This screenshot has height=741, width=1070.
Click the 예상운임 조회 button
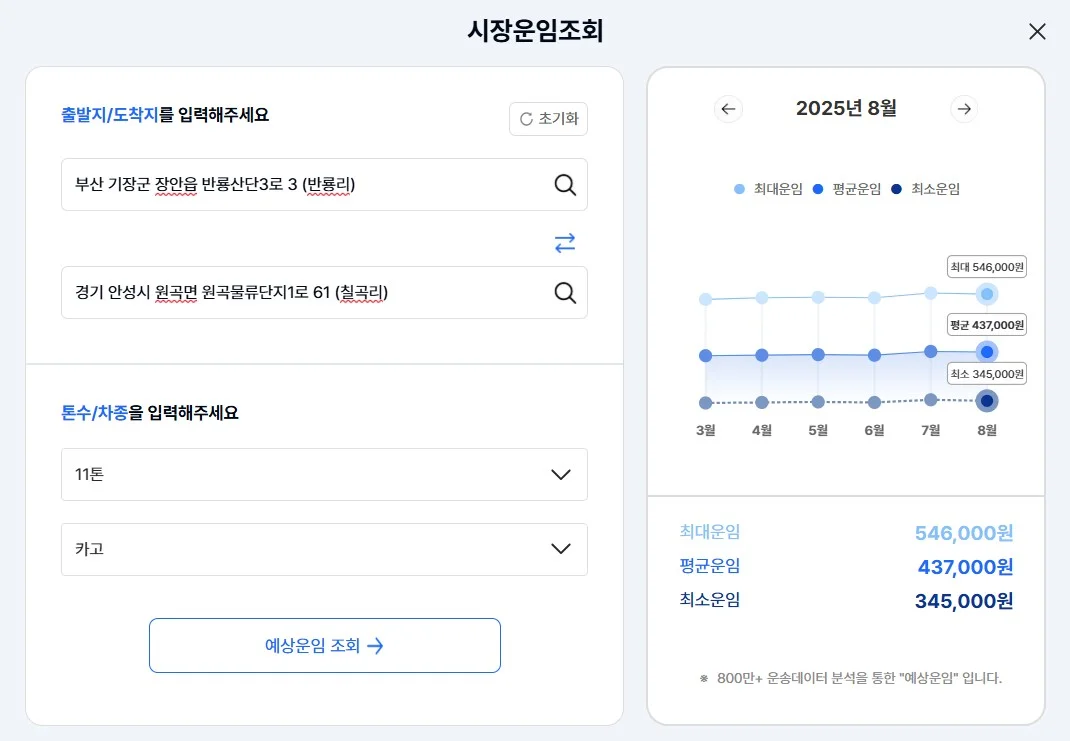click(324, 646)
